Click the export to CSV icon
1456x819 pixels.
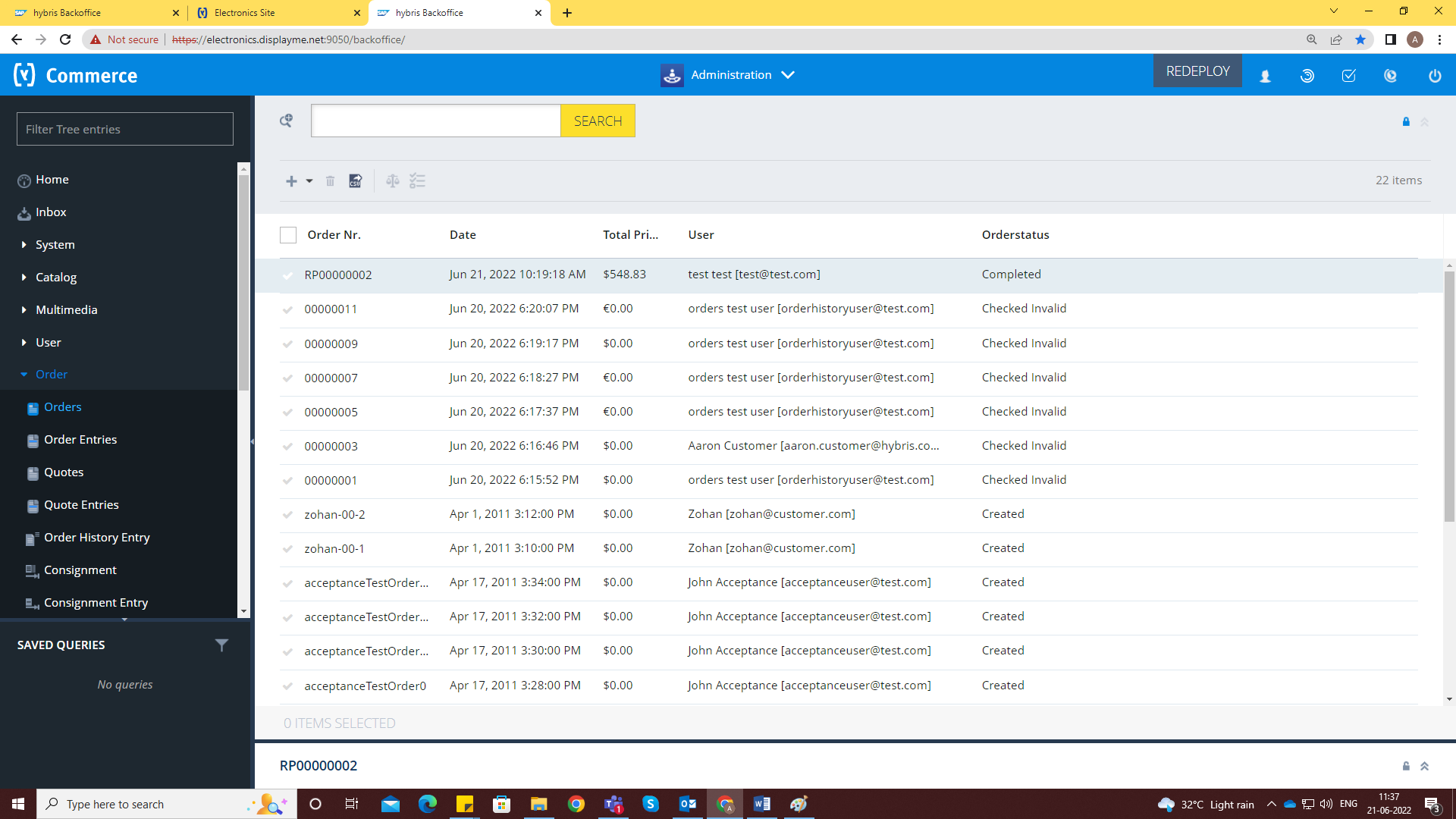(x=355, y=181)
